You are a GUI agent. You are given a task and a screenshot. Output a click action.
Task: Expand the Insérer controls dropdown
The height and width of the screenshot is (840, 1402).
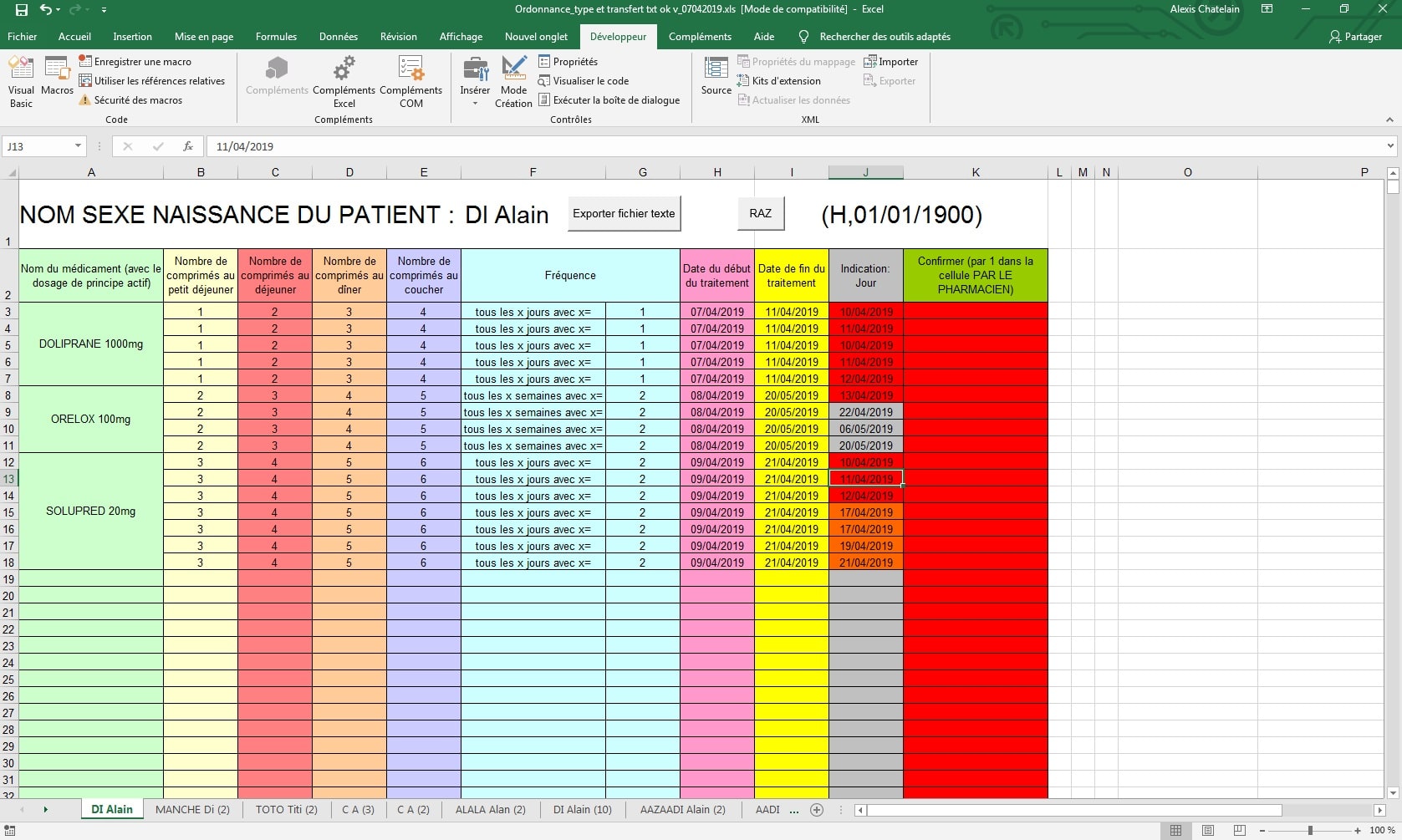[475, 103]
